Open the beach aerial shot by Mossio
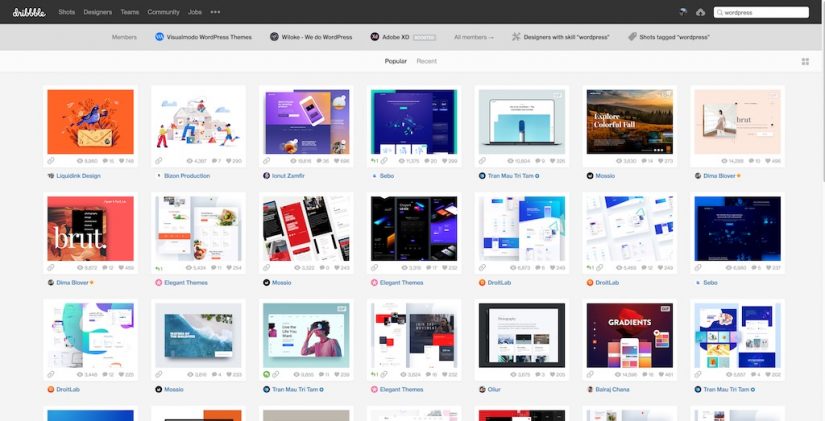 point(198,335)
